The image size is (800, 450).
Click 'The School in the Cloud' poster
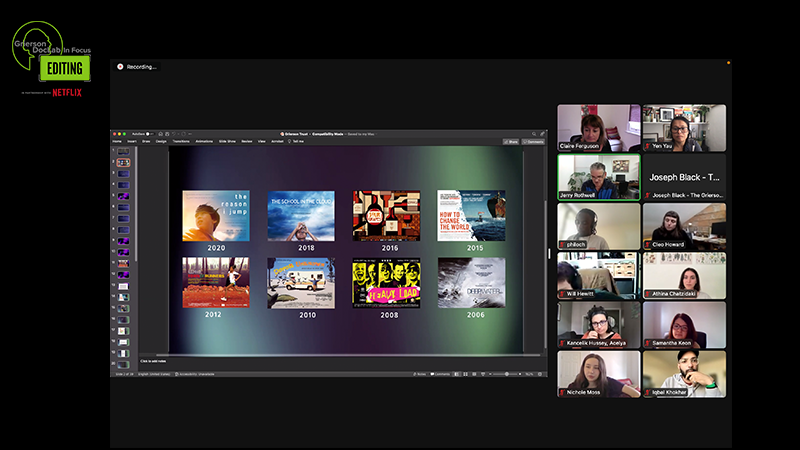[301, 216]
